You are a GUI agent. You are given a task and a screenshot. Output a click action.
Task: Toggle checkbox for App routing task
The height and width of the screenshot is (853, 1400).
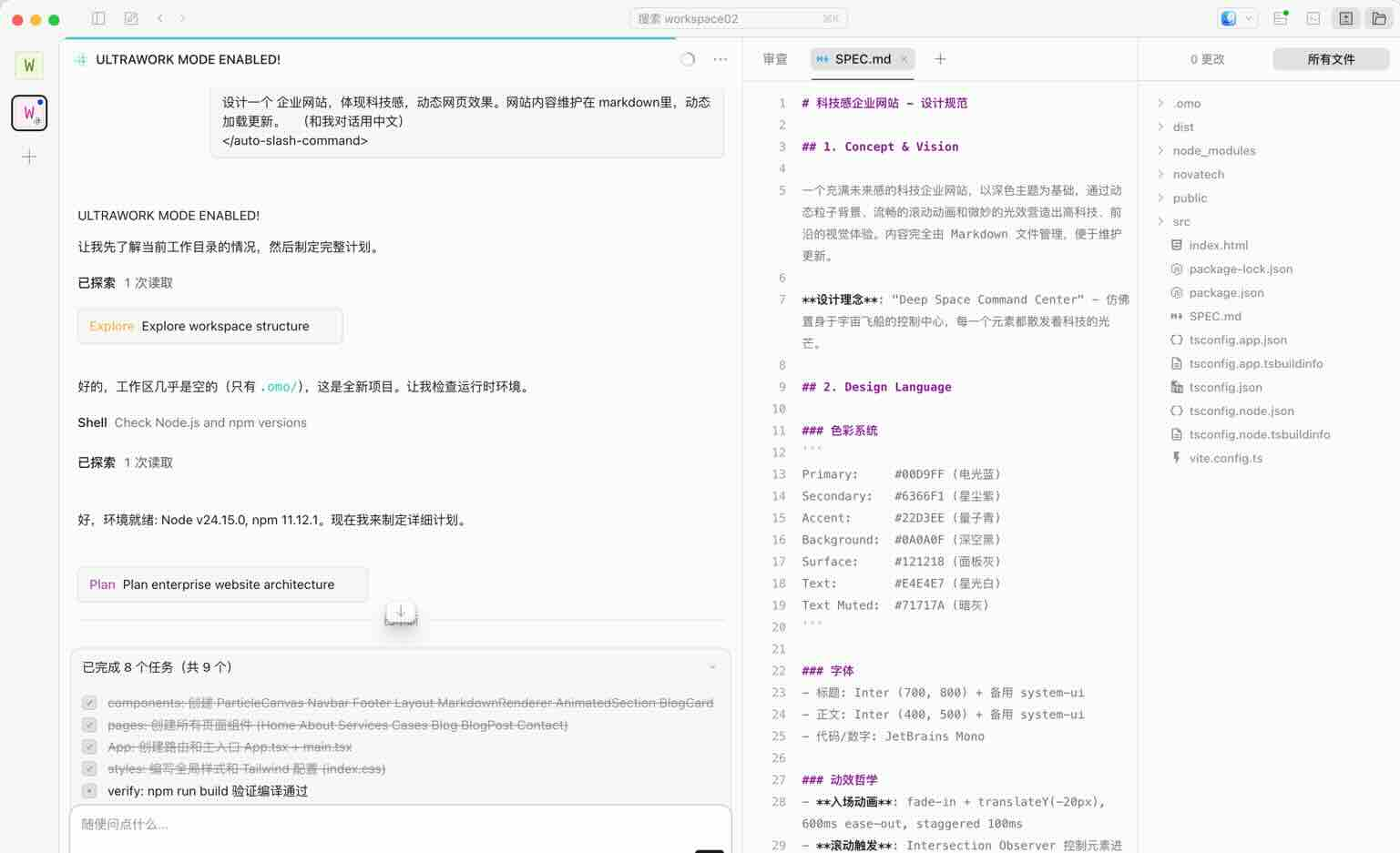pos(89,746)
